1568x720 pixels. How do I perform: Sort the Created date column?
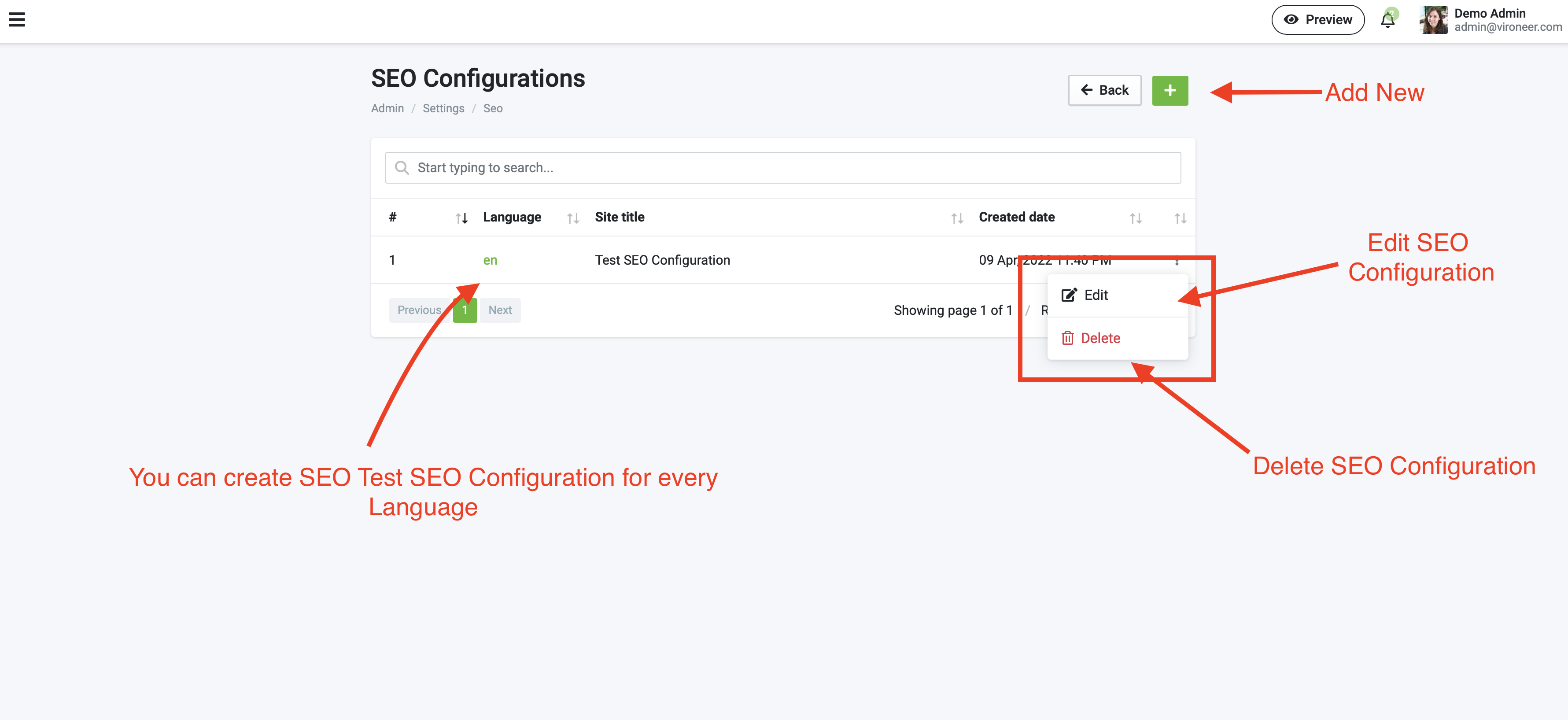[x=1135, y=218]
